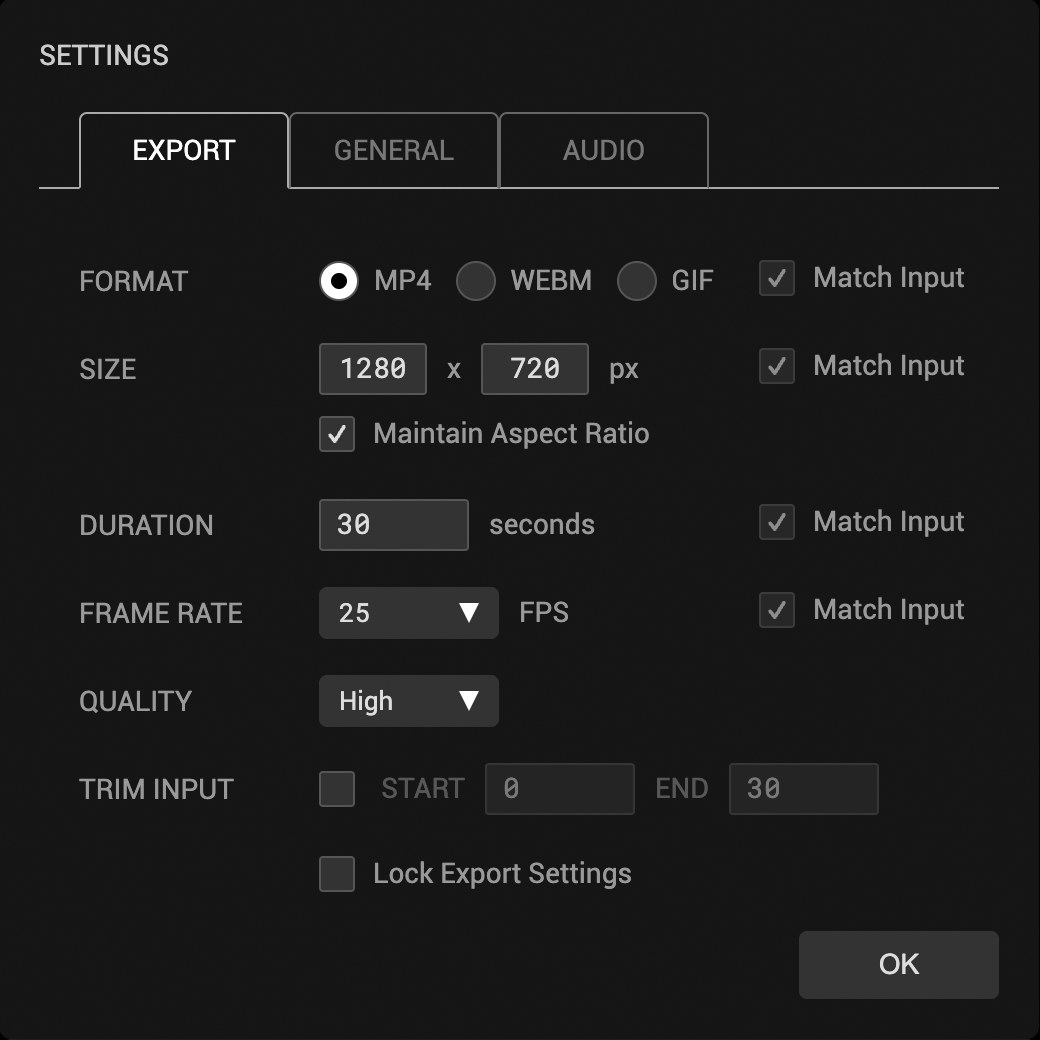Switch to the General tab
This screenshot has height=1040, width=1040.
(394, 151)
